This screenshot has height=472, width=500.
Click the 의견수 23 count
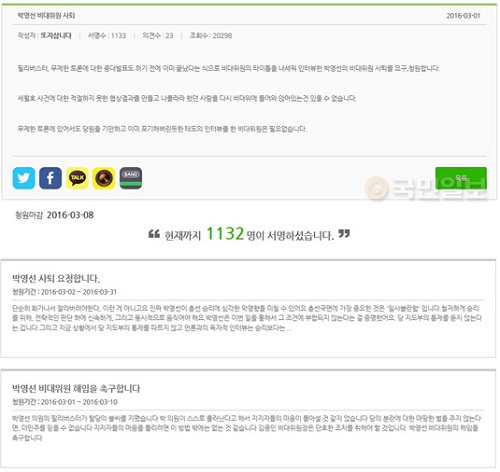pos(158,35)
